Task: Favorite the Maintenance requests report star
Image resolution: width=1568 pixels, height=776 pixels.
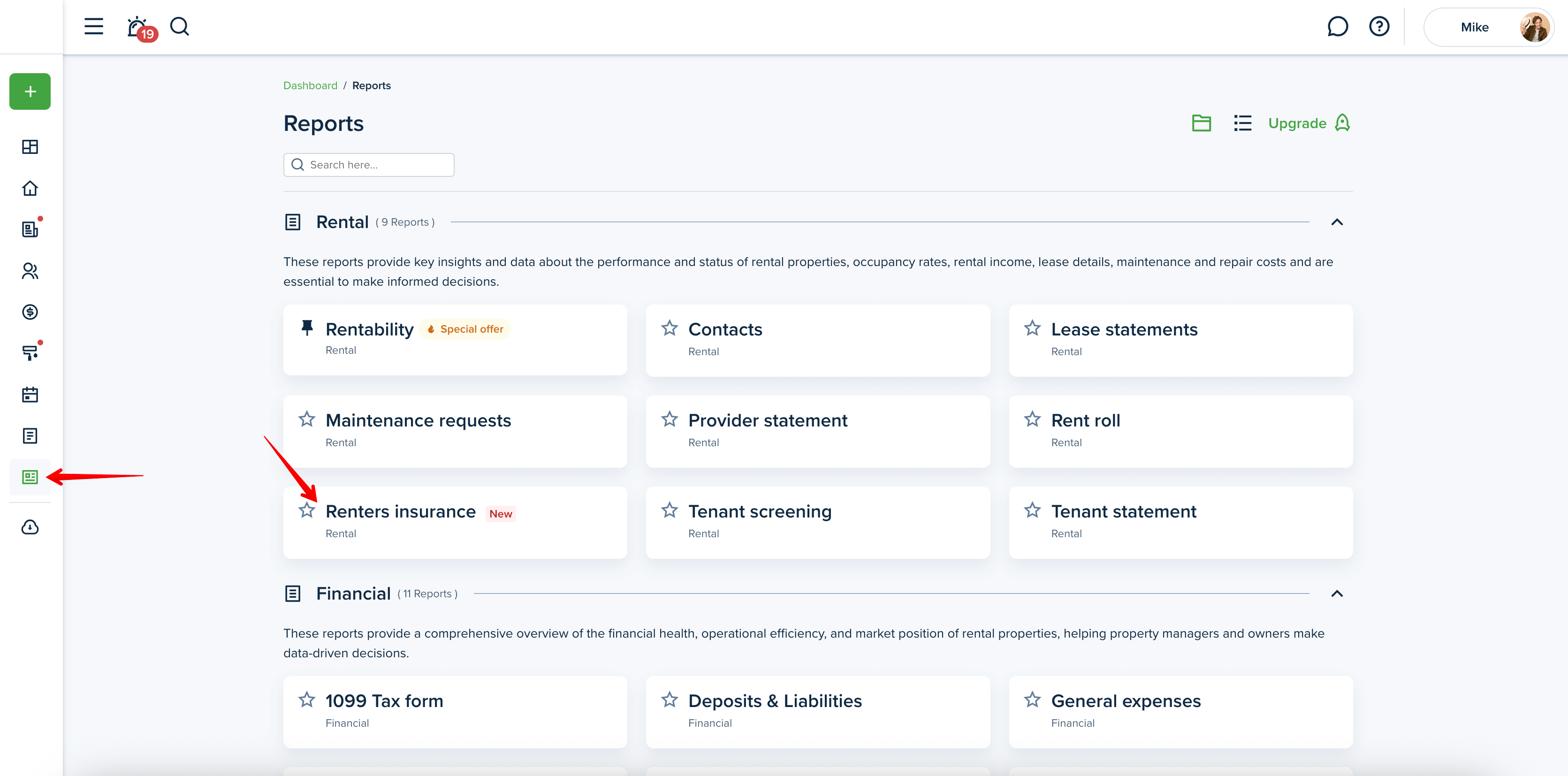Action: coord(307,419)
